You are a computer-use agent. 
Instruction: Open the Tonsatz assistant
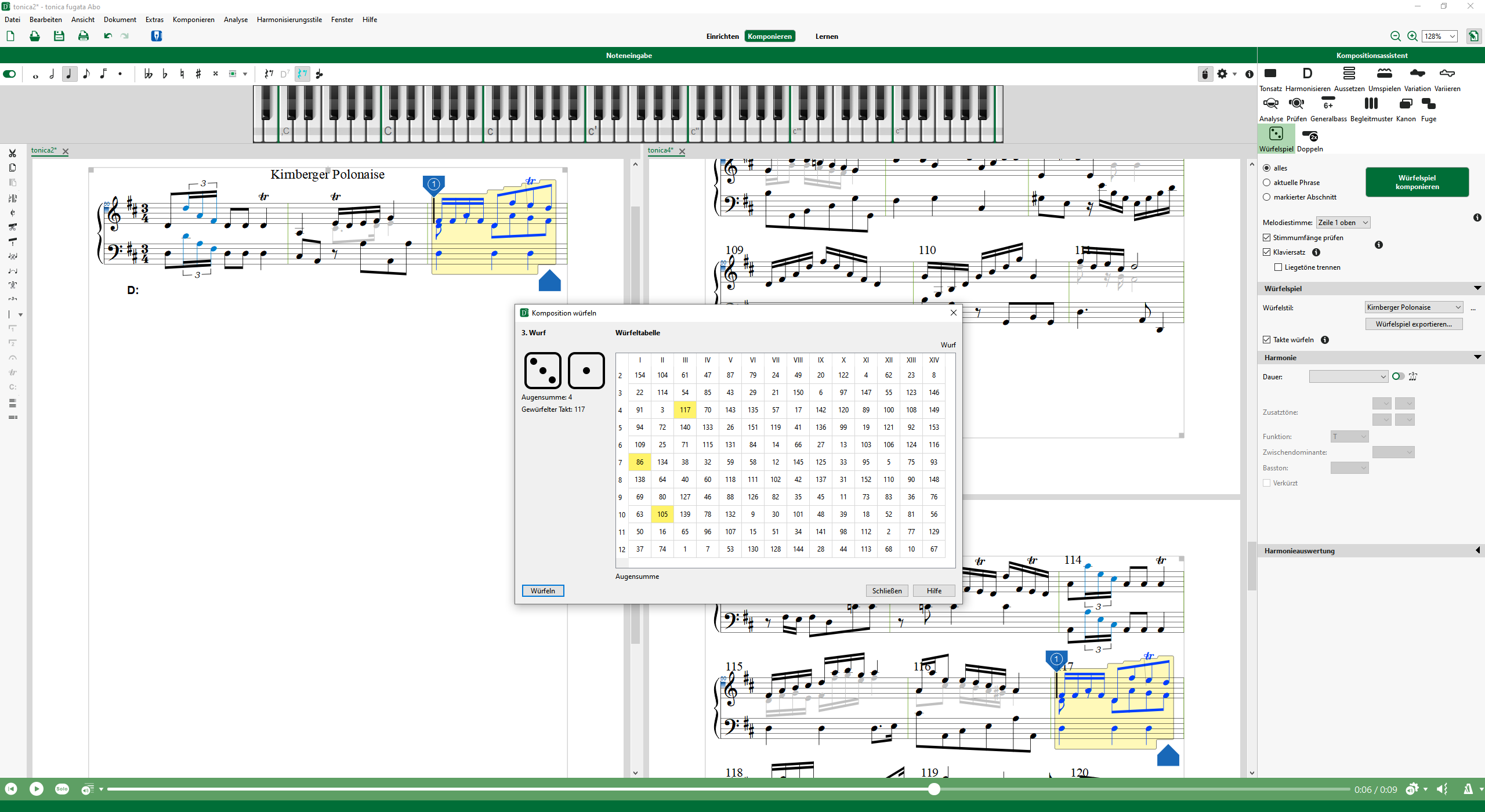[x=1270, y=79]
